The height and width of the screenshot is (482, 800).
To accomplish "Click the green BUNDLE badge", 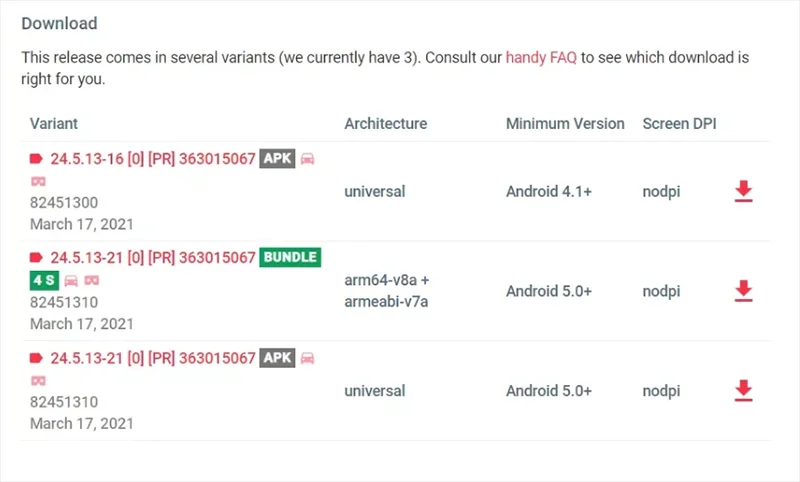I will pos(290,257).
